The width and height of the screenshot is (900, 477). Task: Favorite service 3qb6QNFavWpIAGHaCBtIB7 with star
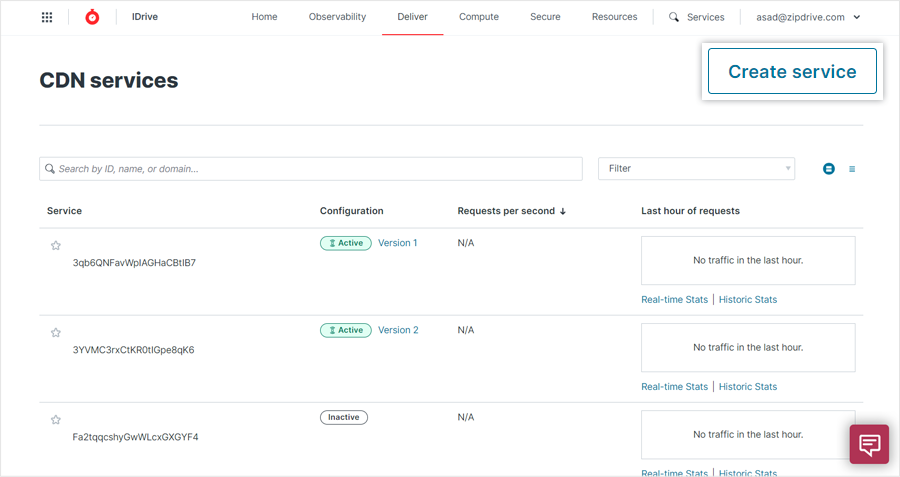pos(56,246)
